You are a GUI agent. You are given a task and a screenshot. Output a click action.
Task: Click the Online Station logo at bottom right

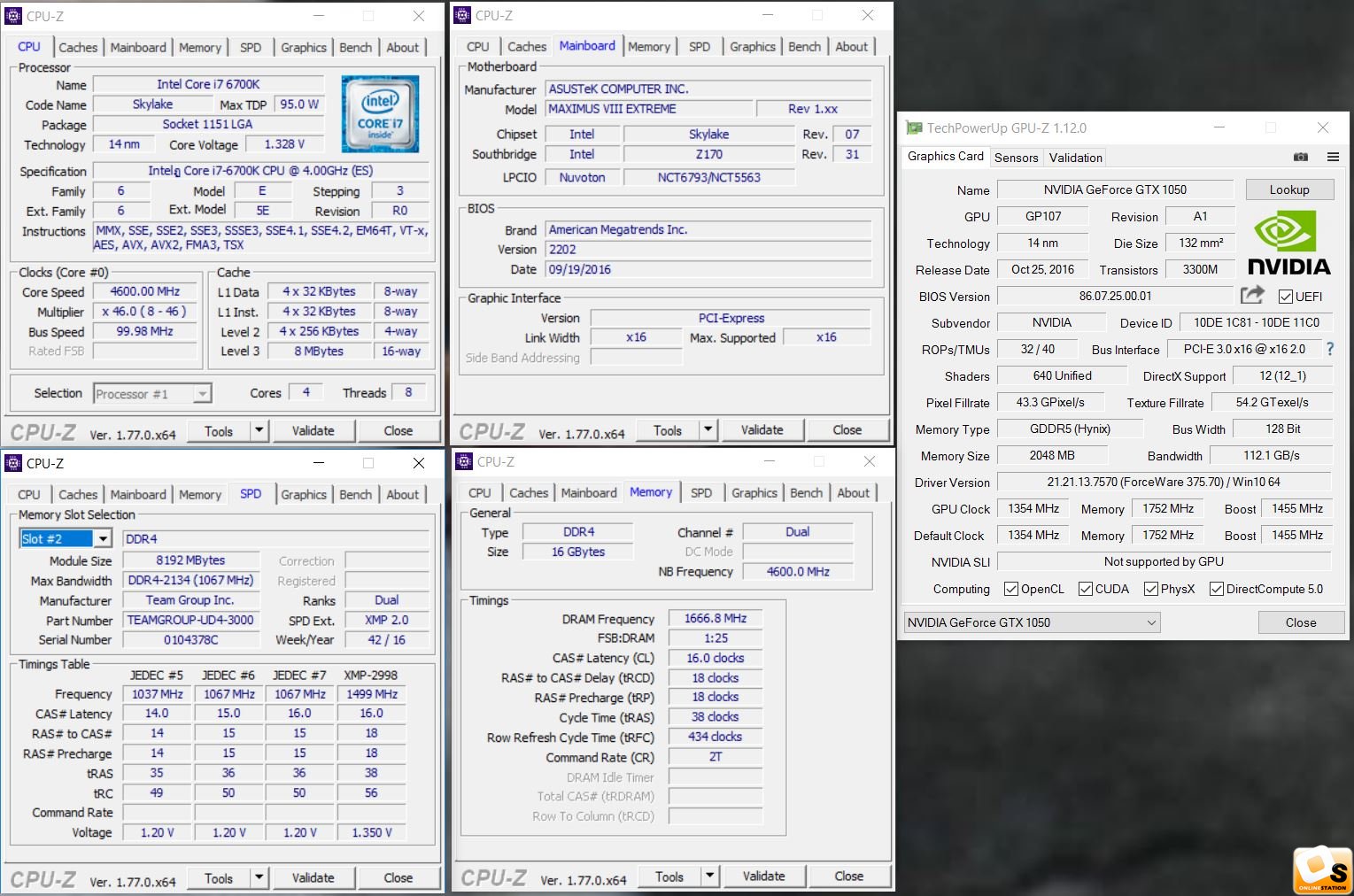pyautogui.click(x=1322, y=870)
